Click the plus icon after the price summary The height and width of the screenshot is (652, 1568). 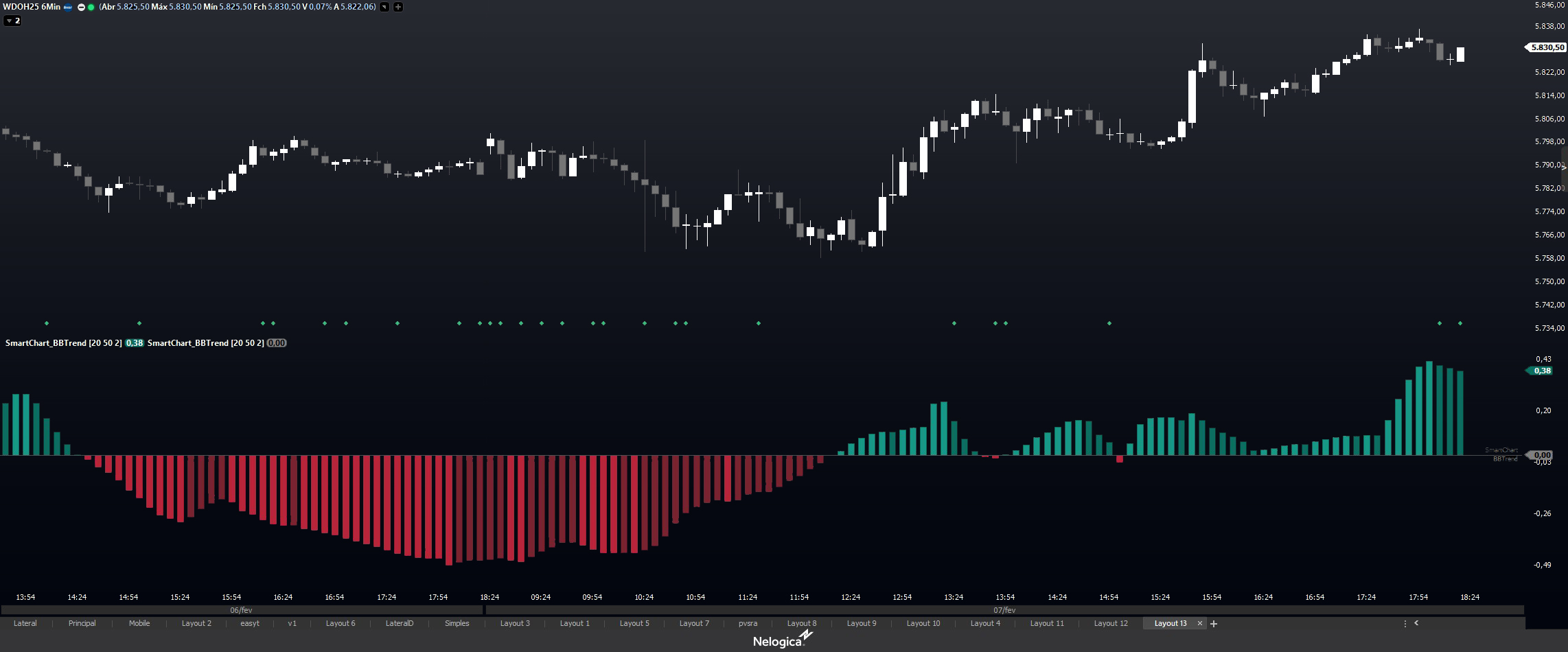[x=397, y=7]
